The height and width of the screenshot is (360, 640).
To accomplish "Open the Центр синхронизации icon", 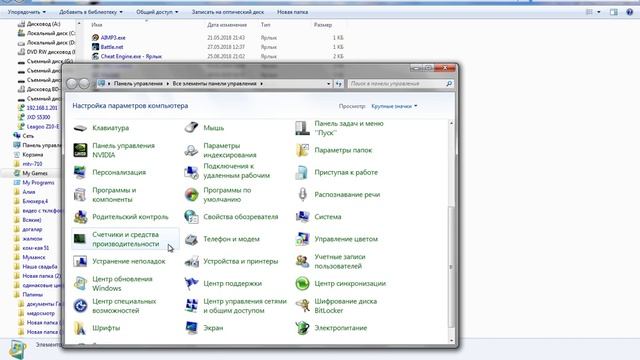I will pyautogui.click(x=302, y=283).
